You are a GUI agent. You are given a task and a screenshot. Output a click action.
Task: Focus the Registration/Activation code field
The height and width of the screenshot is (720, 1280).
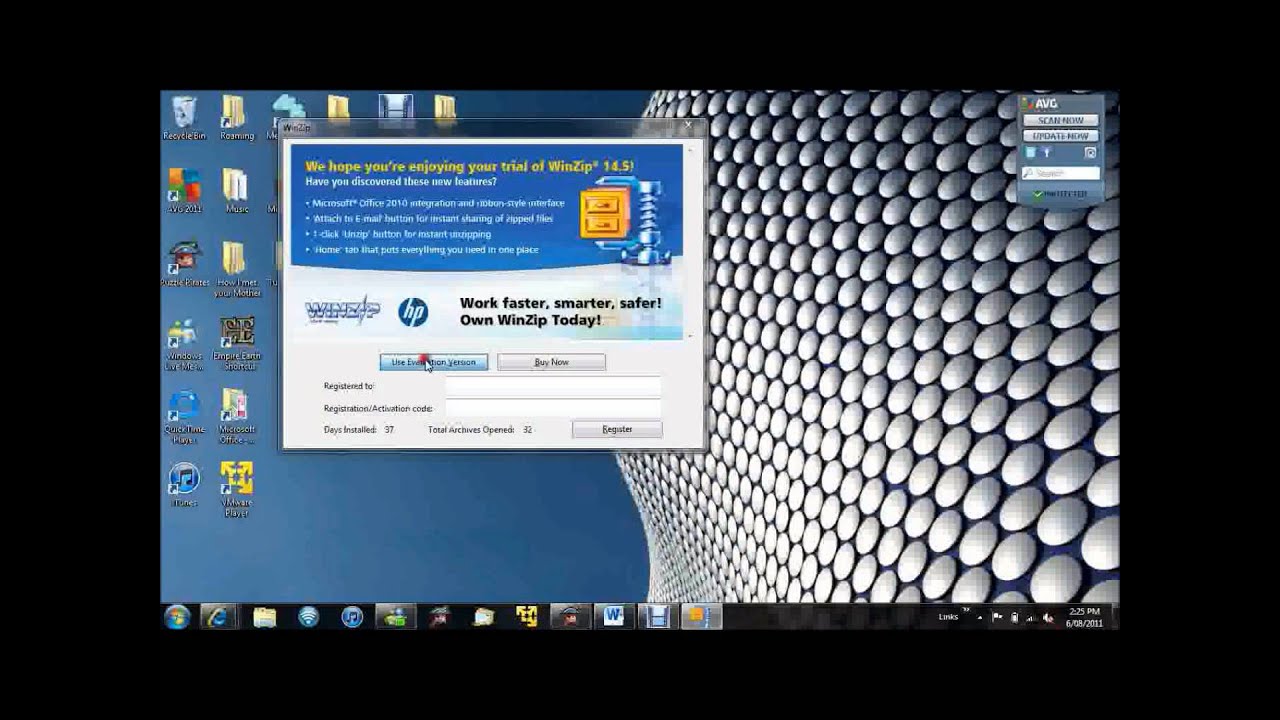(553, 408)
